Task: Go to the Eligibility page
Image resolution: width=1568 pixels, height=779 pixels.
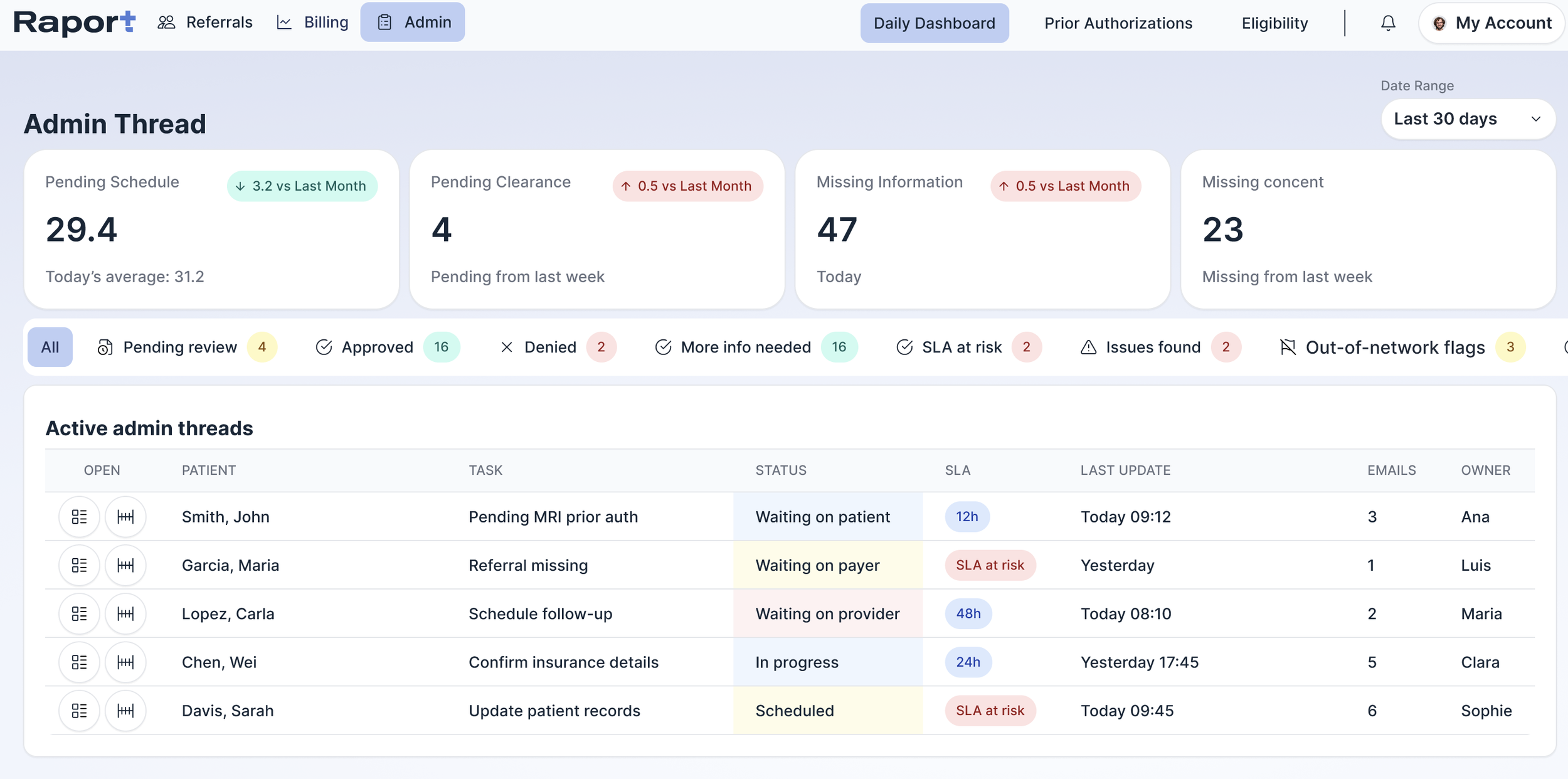Action: (x=1274, y=23)
